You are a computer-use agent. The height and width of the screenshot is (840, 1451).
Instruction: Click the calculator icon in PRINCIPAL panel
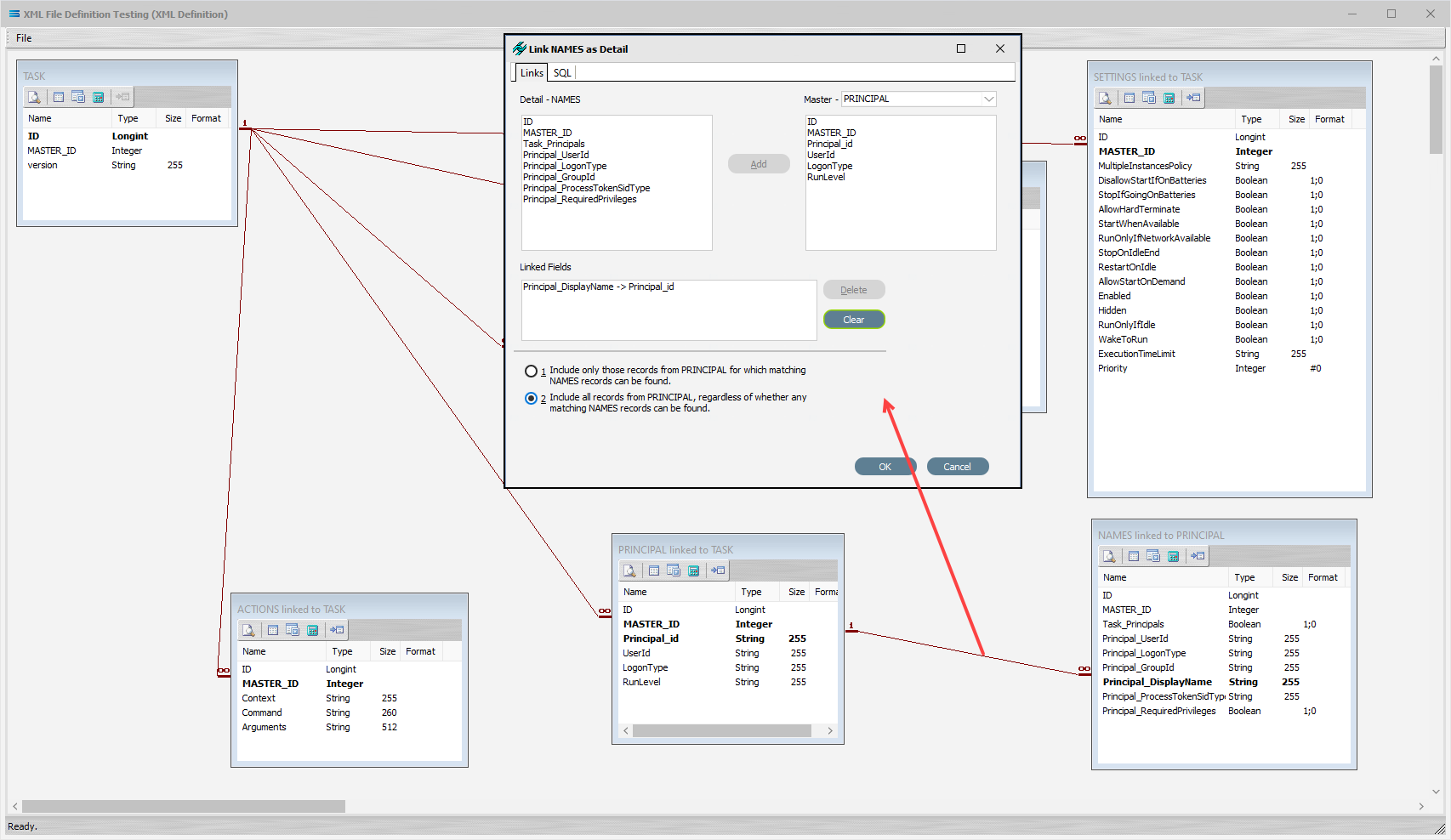(x=693, y=571)
